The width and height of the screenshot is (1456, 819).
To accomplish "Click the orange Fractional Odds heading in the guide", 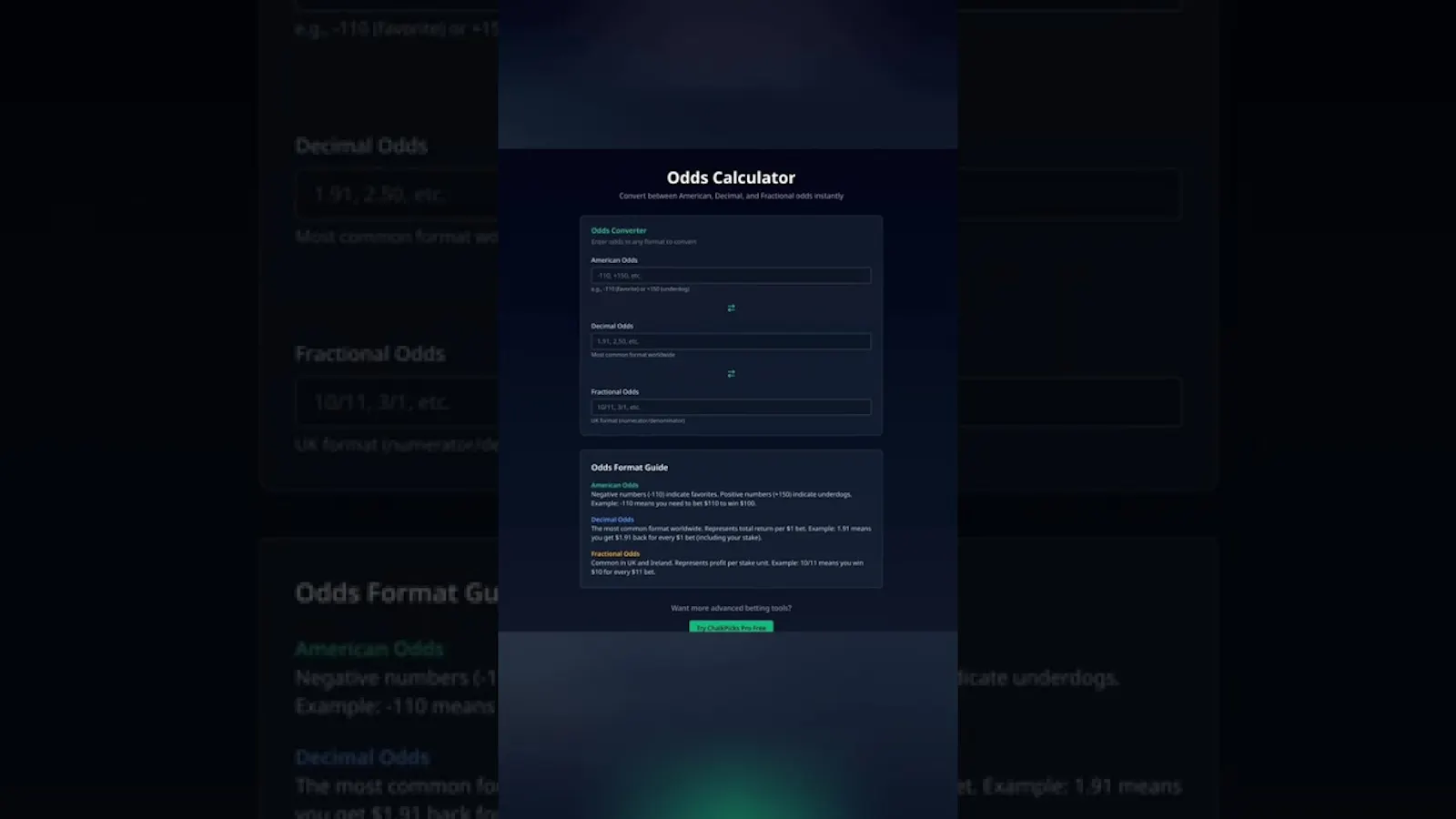I will [615, 553].
